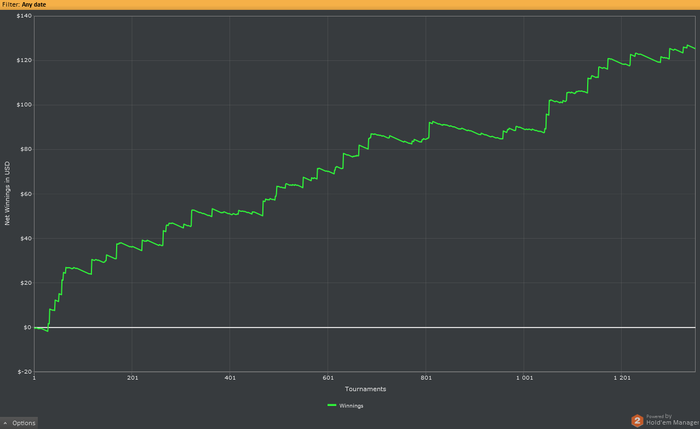Click the 'Filter:' label in header bar
The width and height of the screenshot is (700, 429).
point(11,4)
